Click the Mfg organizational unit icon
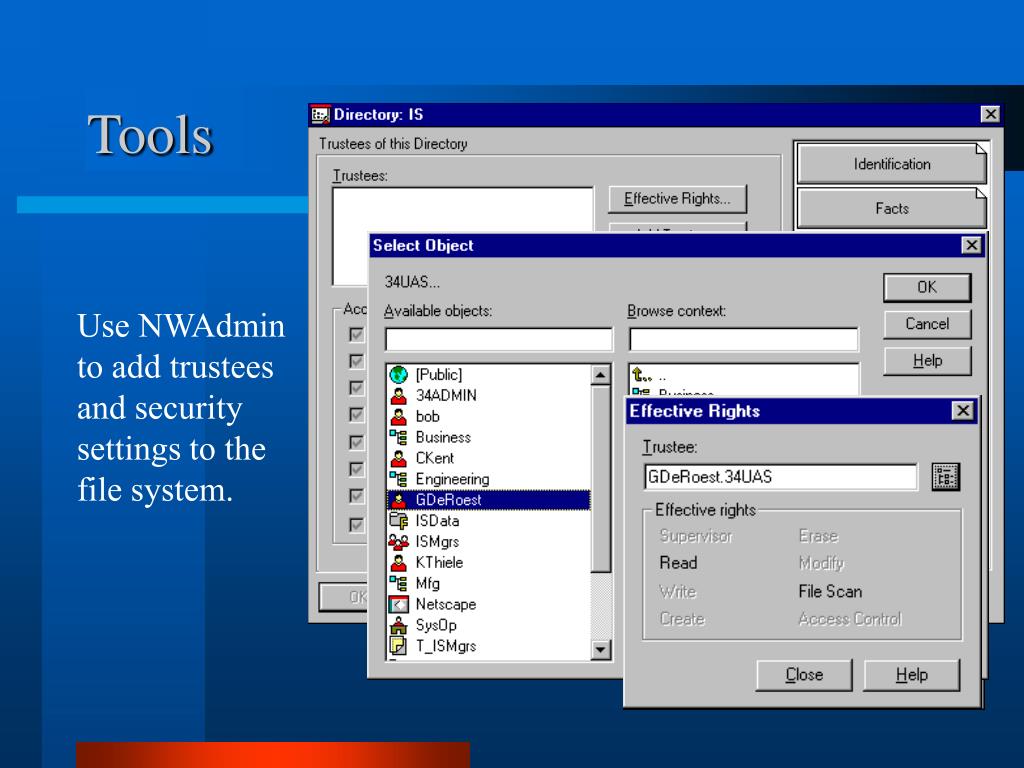1024x768 pixels. click(398, 584)
